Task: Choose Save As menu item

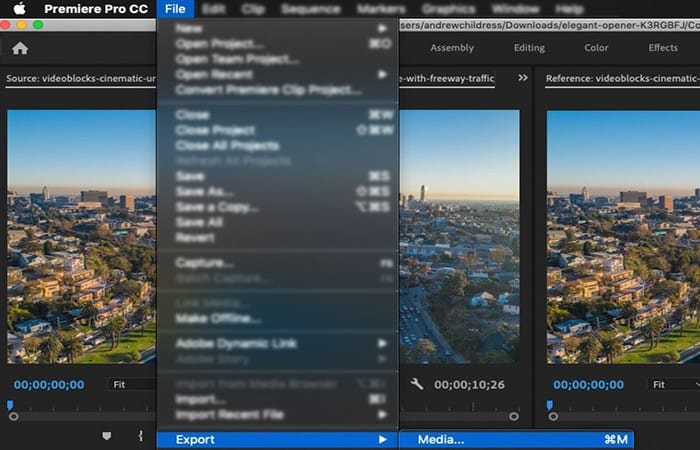Action: tap(278, 192)
